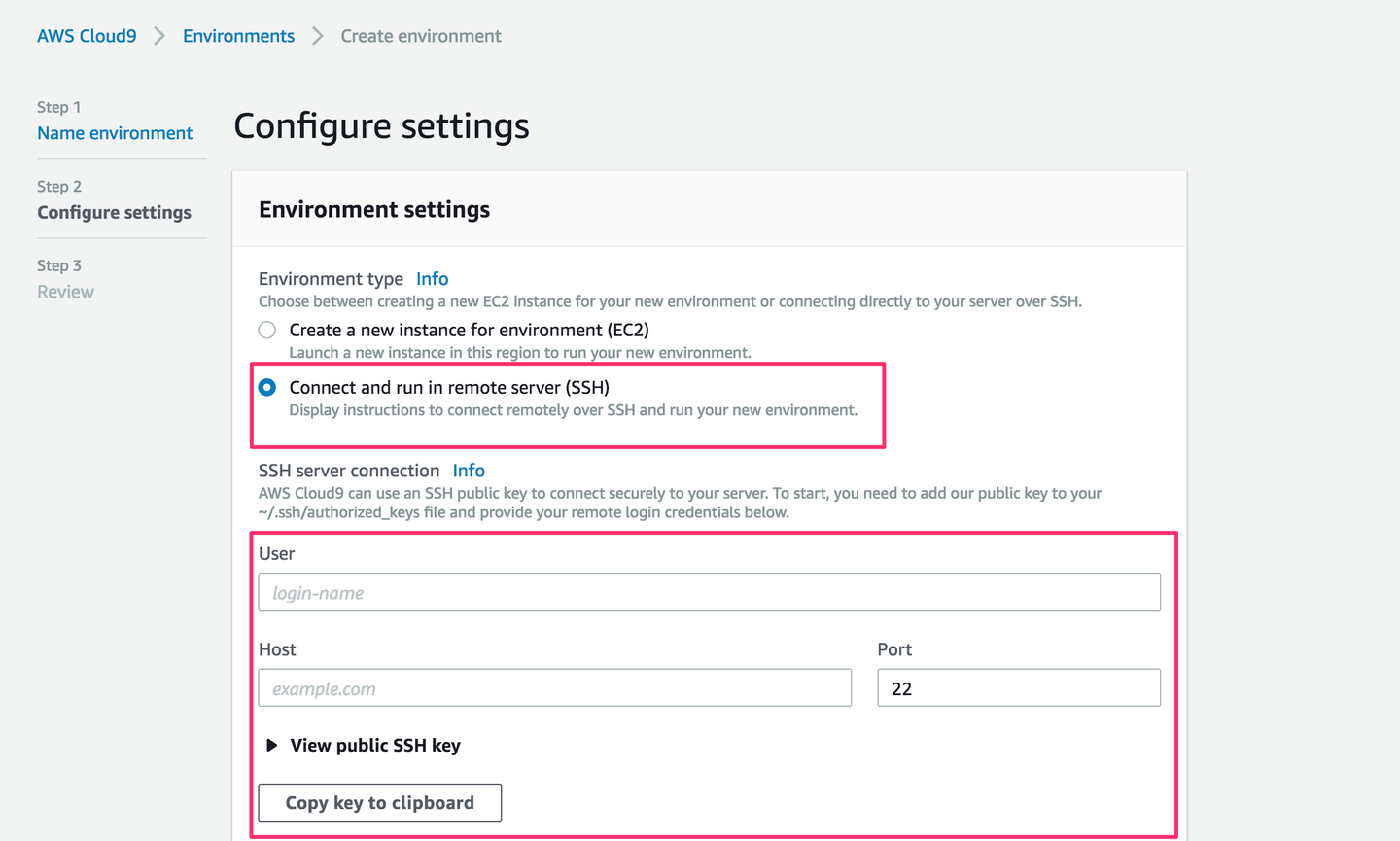
Task: Click the Create environment breadcrumb text
Action: pos(421,36)
